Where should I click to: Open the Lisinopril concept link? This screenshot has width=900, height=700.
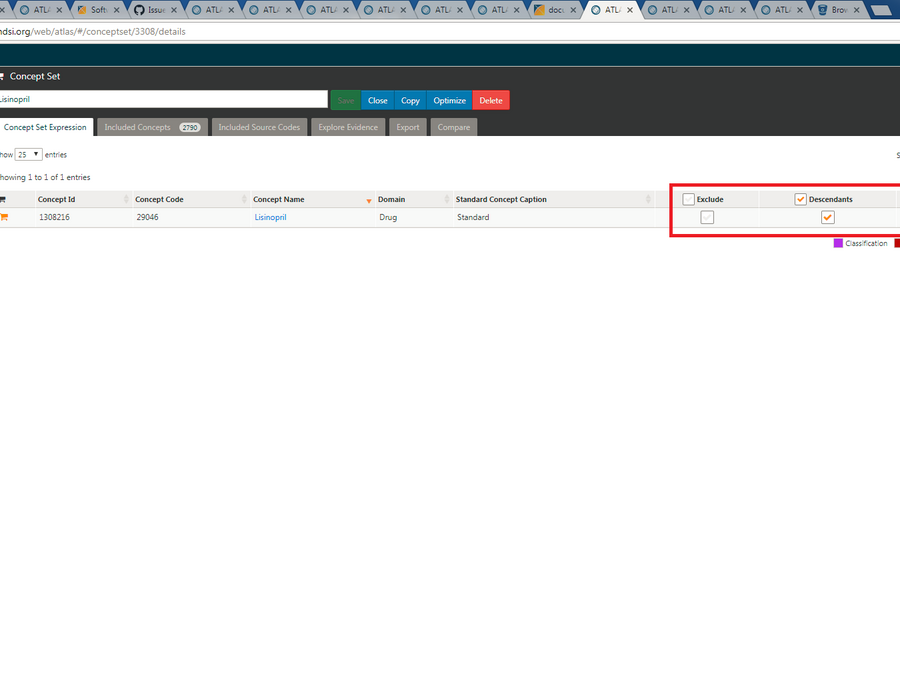(x=270, y=217)
